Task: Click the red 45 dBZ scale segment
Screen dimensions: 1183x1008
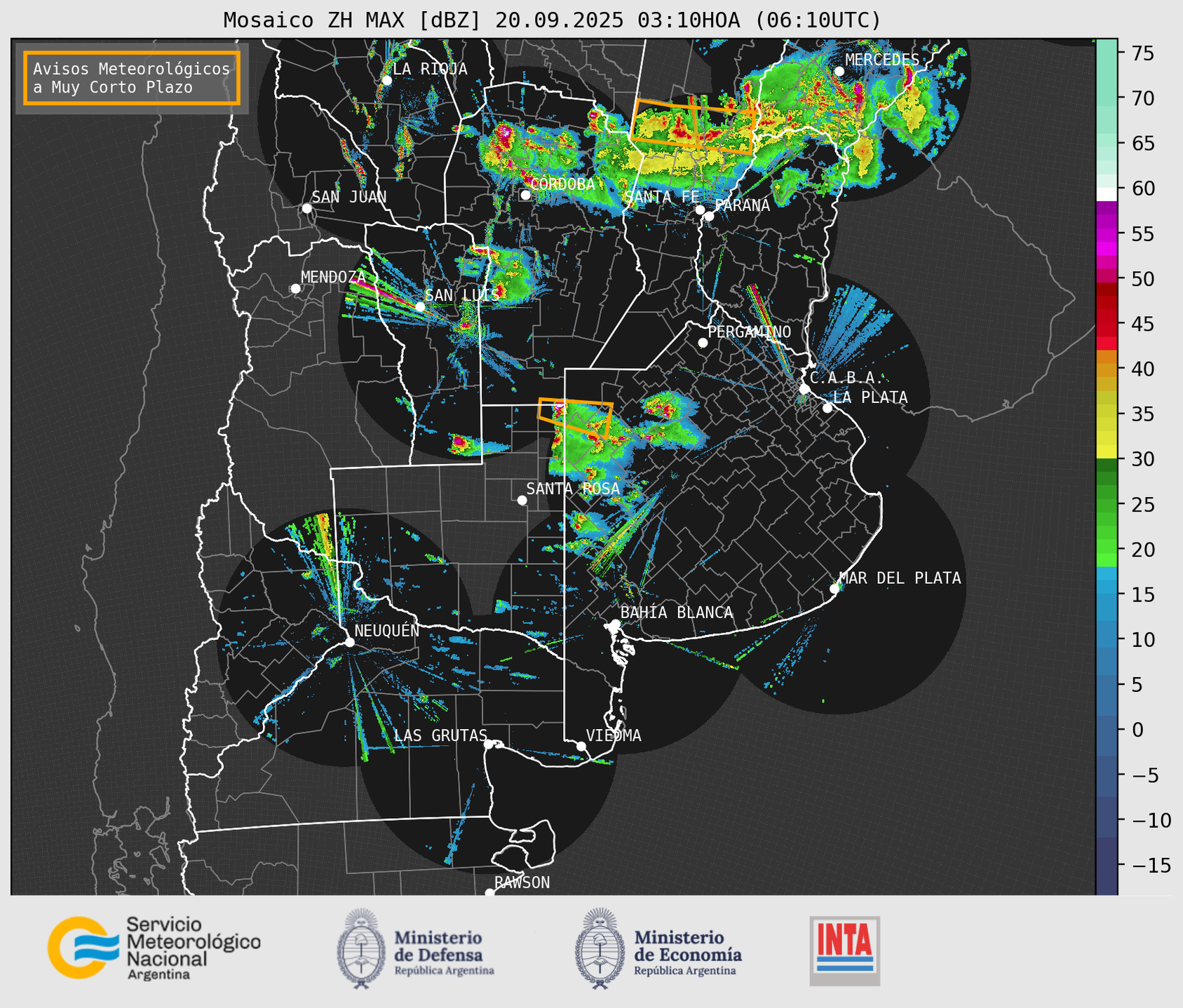Action: 1107,324
